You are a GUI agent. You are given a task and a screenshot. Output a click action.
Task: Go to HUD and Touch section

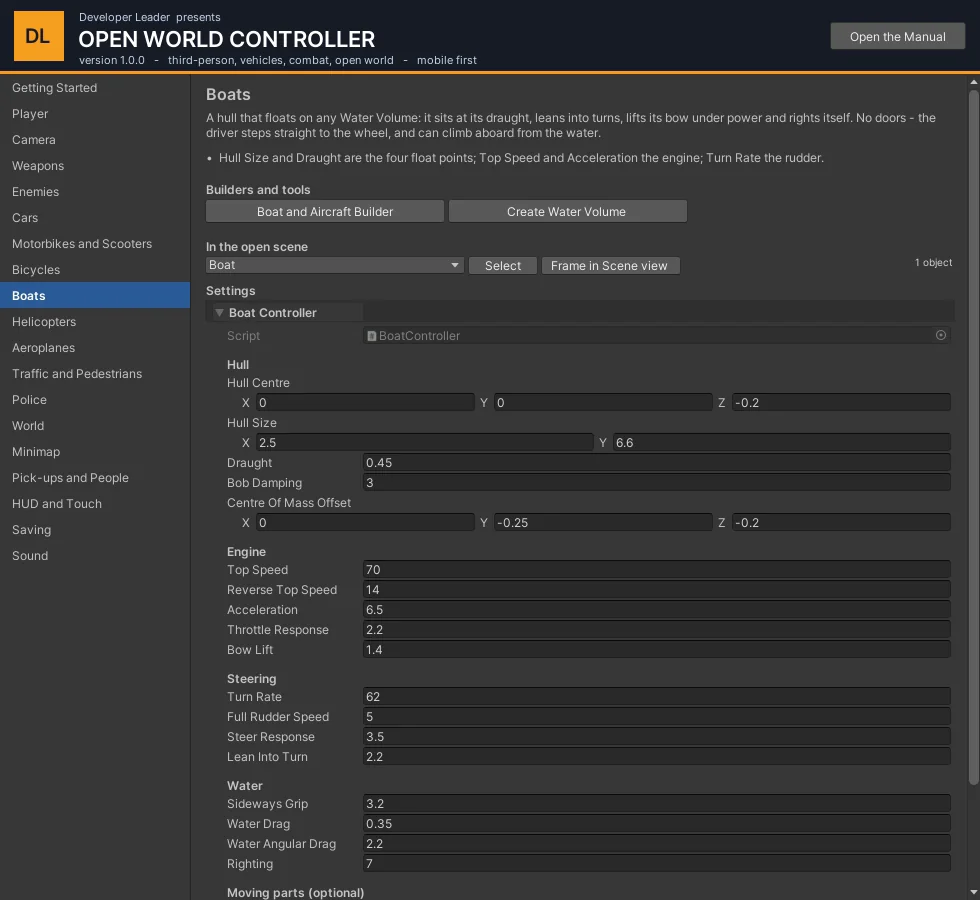tap(95, 504)
